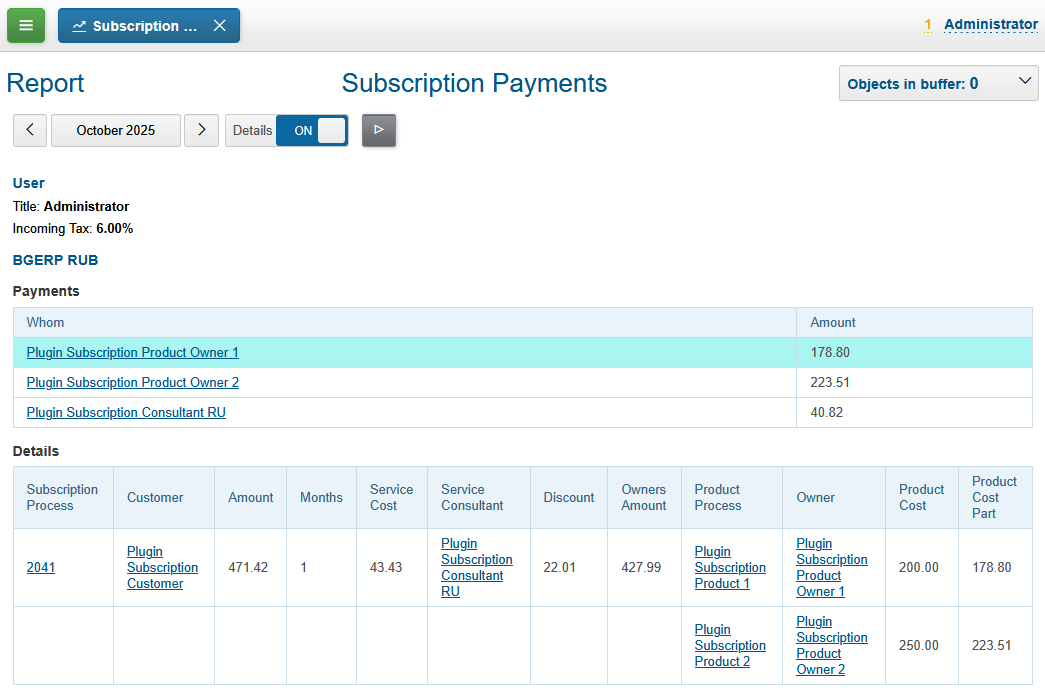Open the "Objects in buffer: 0" dropdown
Screen dimensions: 1045x695
937,83
